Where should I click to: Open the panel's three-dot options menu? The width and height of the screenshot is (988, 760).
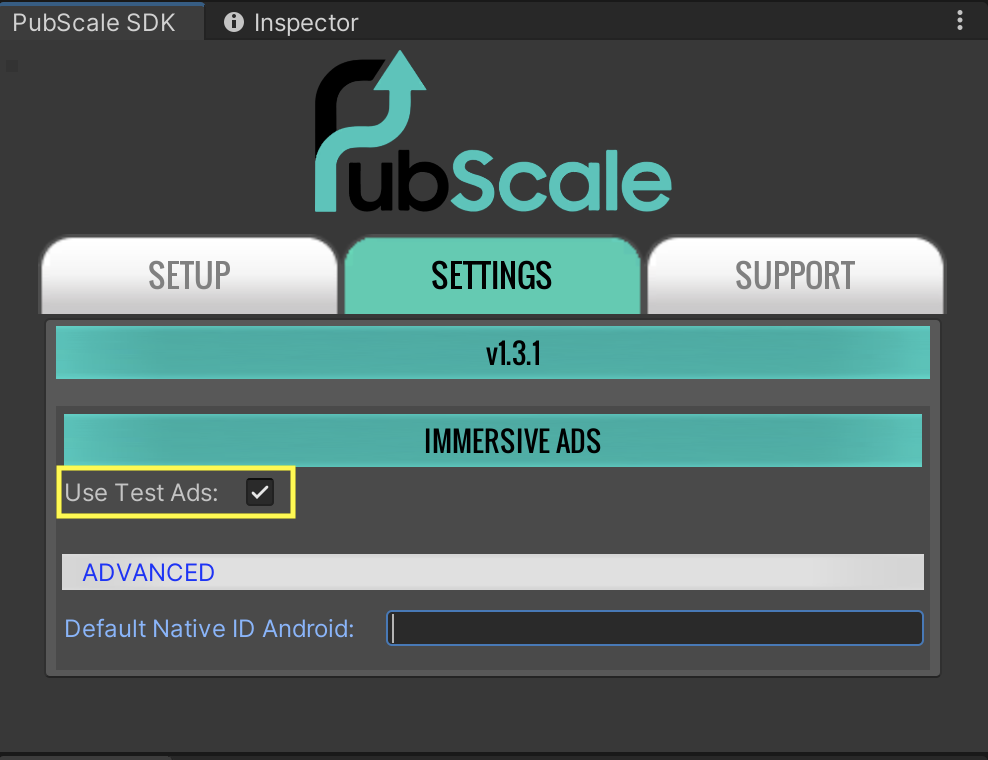(960, 20)
